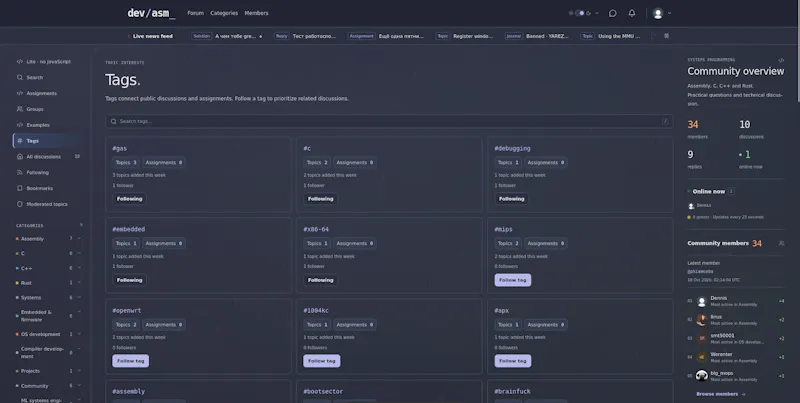Expand the OS development category
This screenshot has height=403, width=800.
point(79,334)
